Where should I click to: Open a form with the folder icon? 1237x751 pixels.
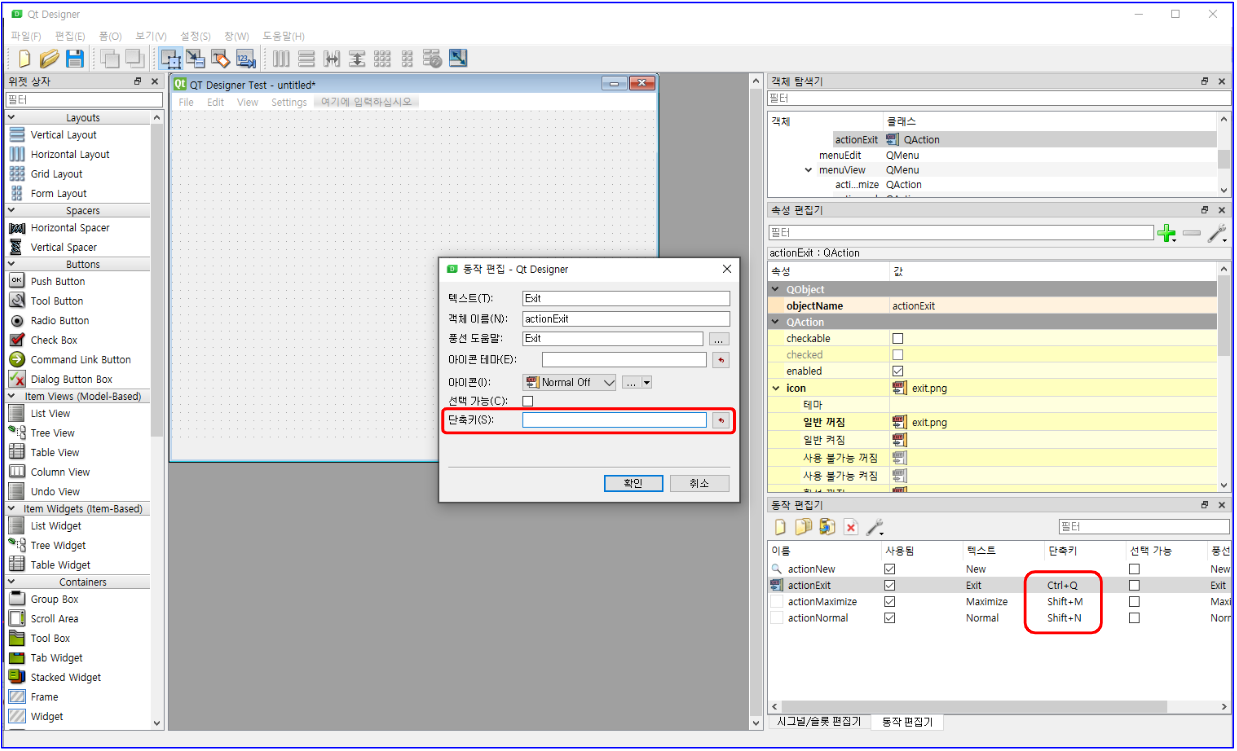pos(49,58)
